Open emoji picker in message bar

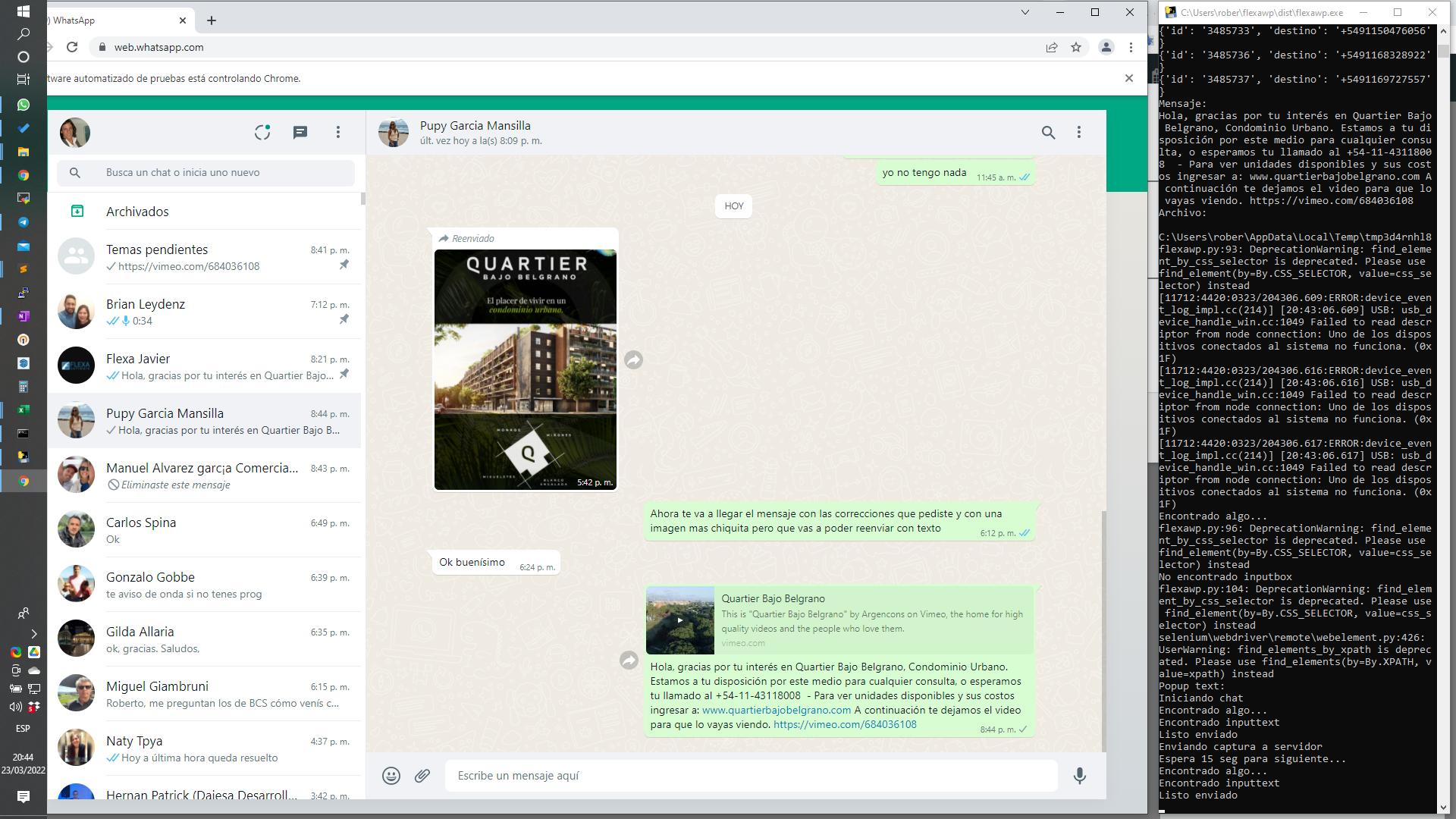coord(391,775)
